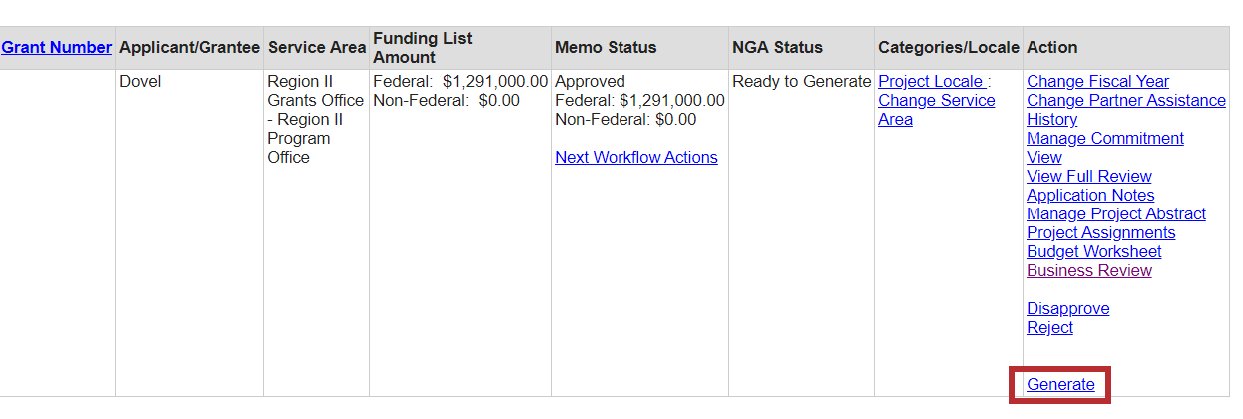
Task: Reject the Dovel application
Action: click(1049, 328)
